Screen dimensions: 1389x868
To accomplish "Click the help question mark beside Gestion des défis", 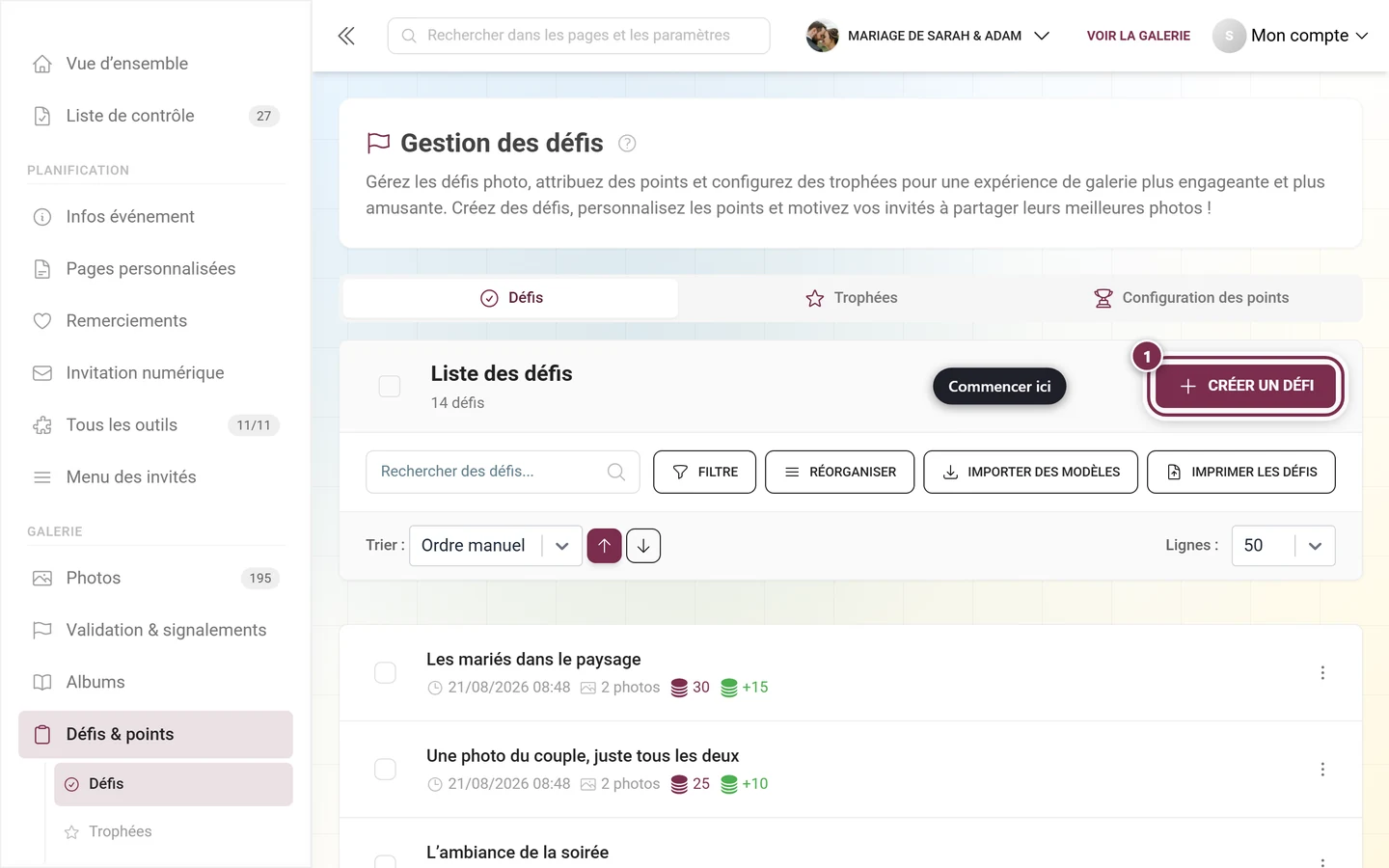I will point(627,144).
